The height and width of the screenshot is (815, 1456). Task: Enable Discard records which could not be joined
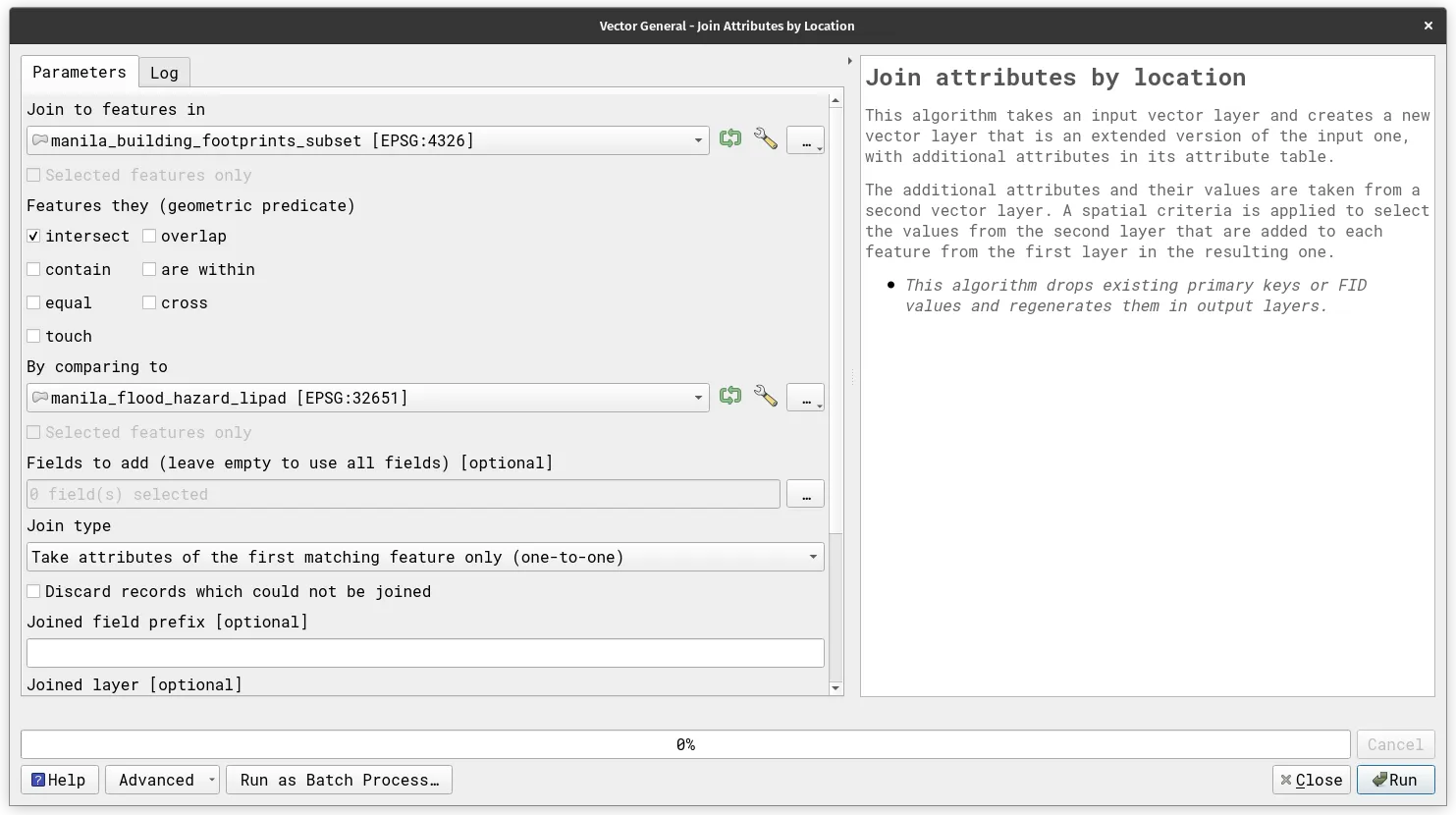tap(34, 592)
